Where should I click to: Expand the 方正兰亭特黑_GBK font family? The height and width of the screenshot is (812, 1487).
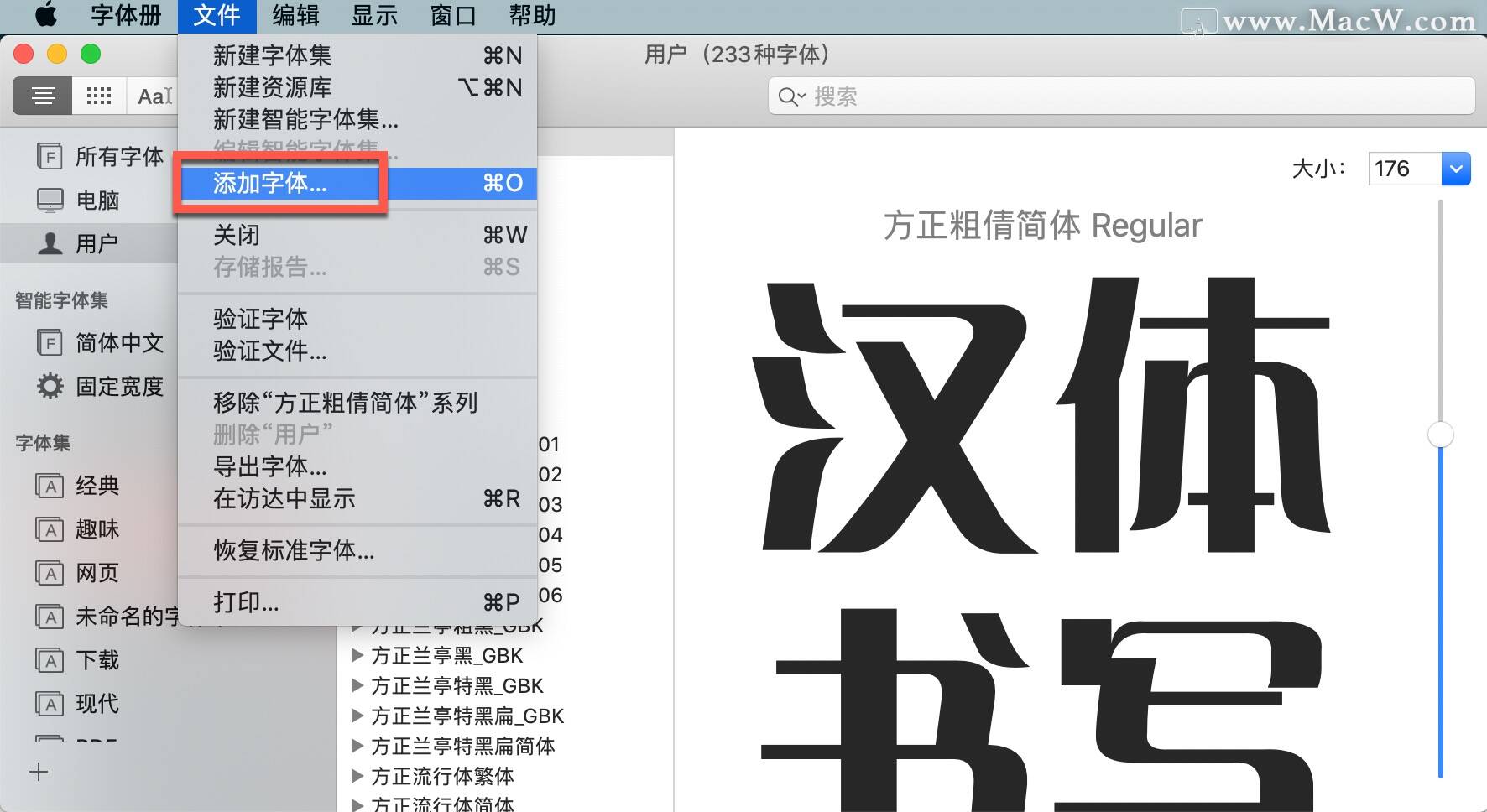click(x=357, y=685)
